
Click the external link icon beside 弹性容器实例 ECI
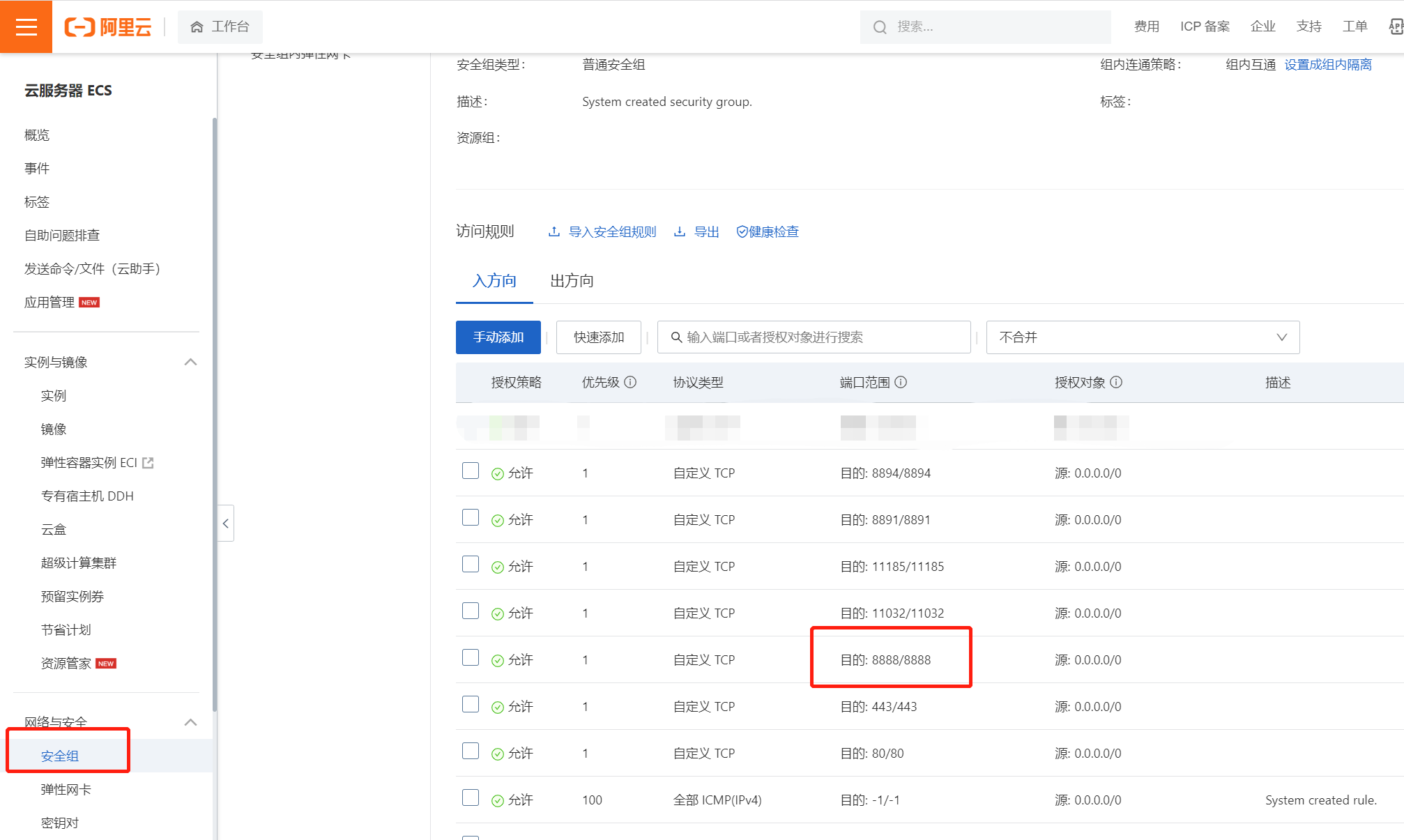[148, 463]
